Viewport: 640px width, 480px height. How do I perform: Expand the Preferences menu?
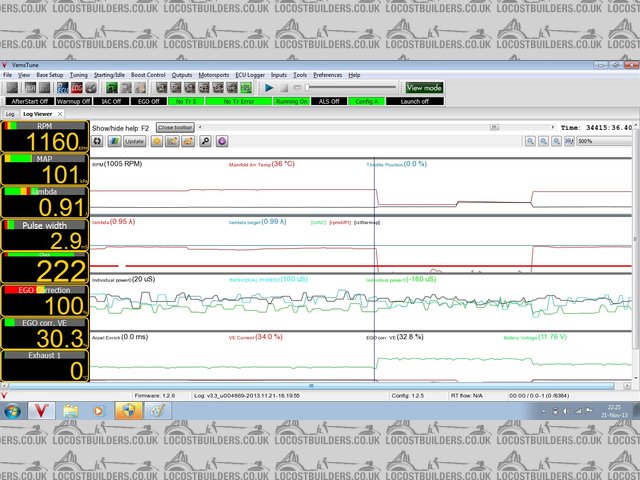[x=327, y=75]
